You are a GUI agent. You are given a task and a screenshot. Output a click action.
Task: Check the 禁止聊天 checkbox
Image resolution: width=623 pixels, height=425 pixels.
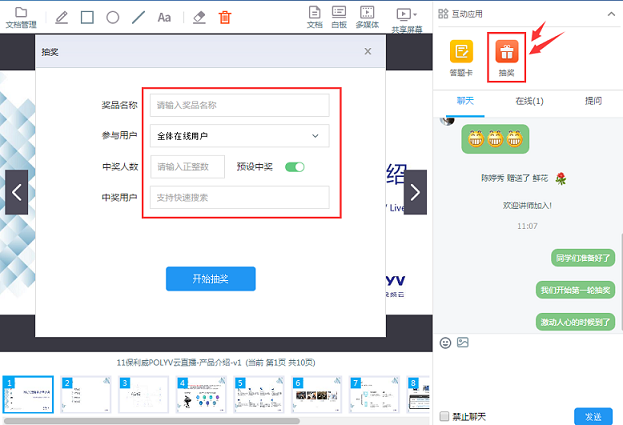pos(445,416)
